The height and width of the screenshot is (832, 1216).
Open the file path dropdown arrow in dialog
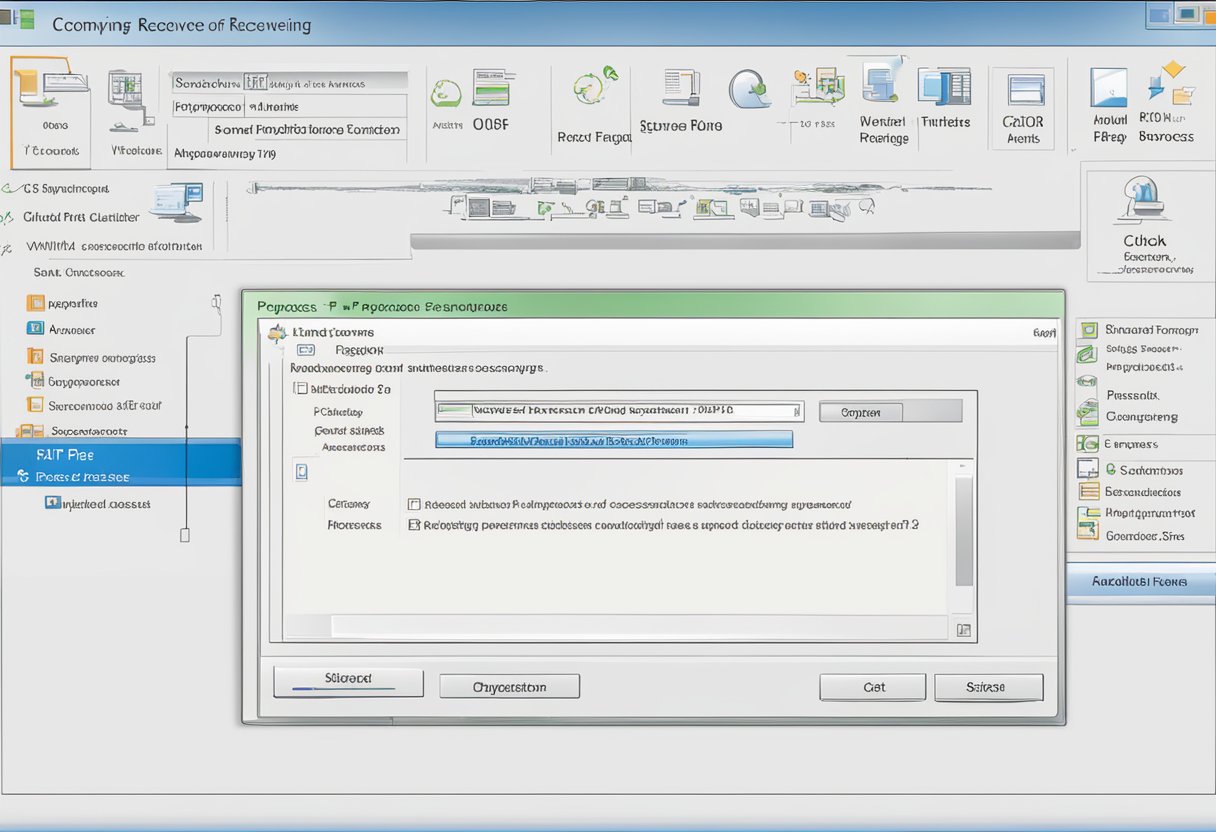(797, 410)
